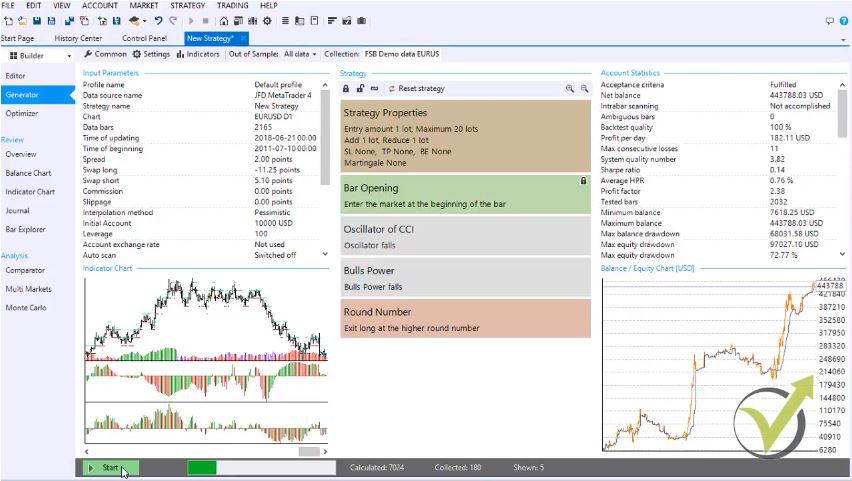
Task: Open the chat bubble icon at top right
Action: (x=829, y=20)
